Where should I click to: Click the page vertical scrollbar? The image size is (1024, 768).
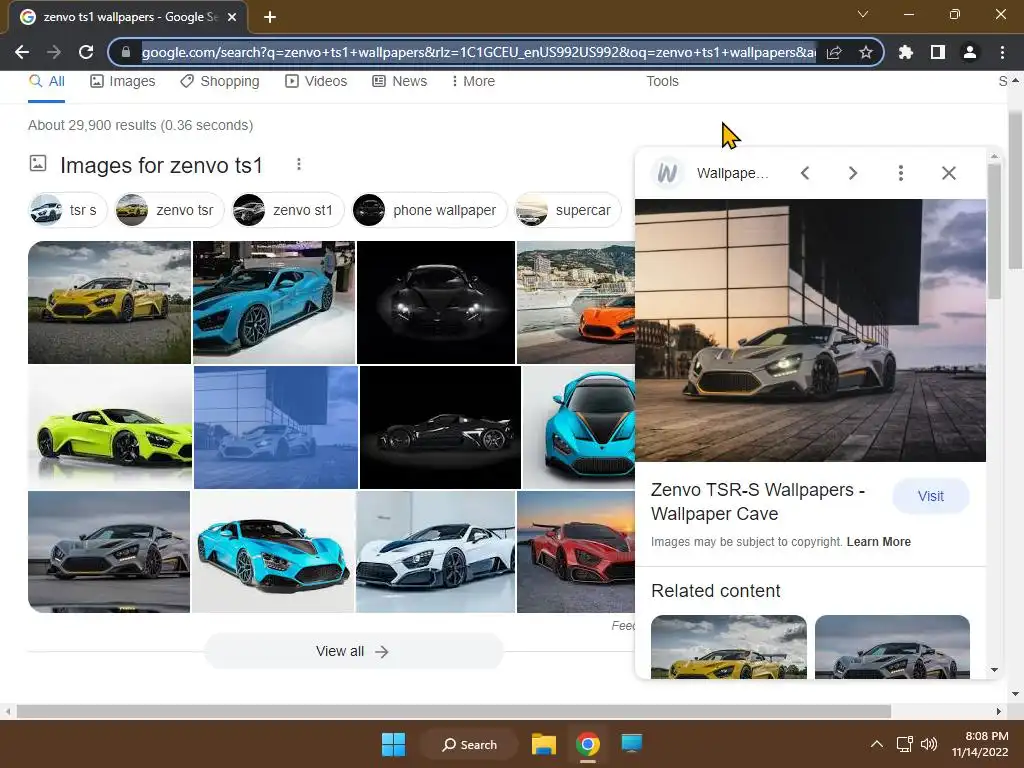pos(1015,189)
